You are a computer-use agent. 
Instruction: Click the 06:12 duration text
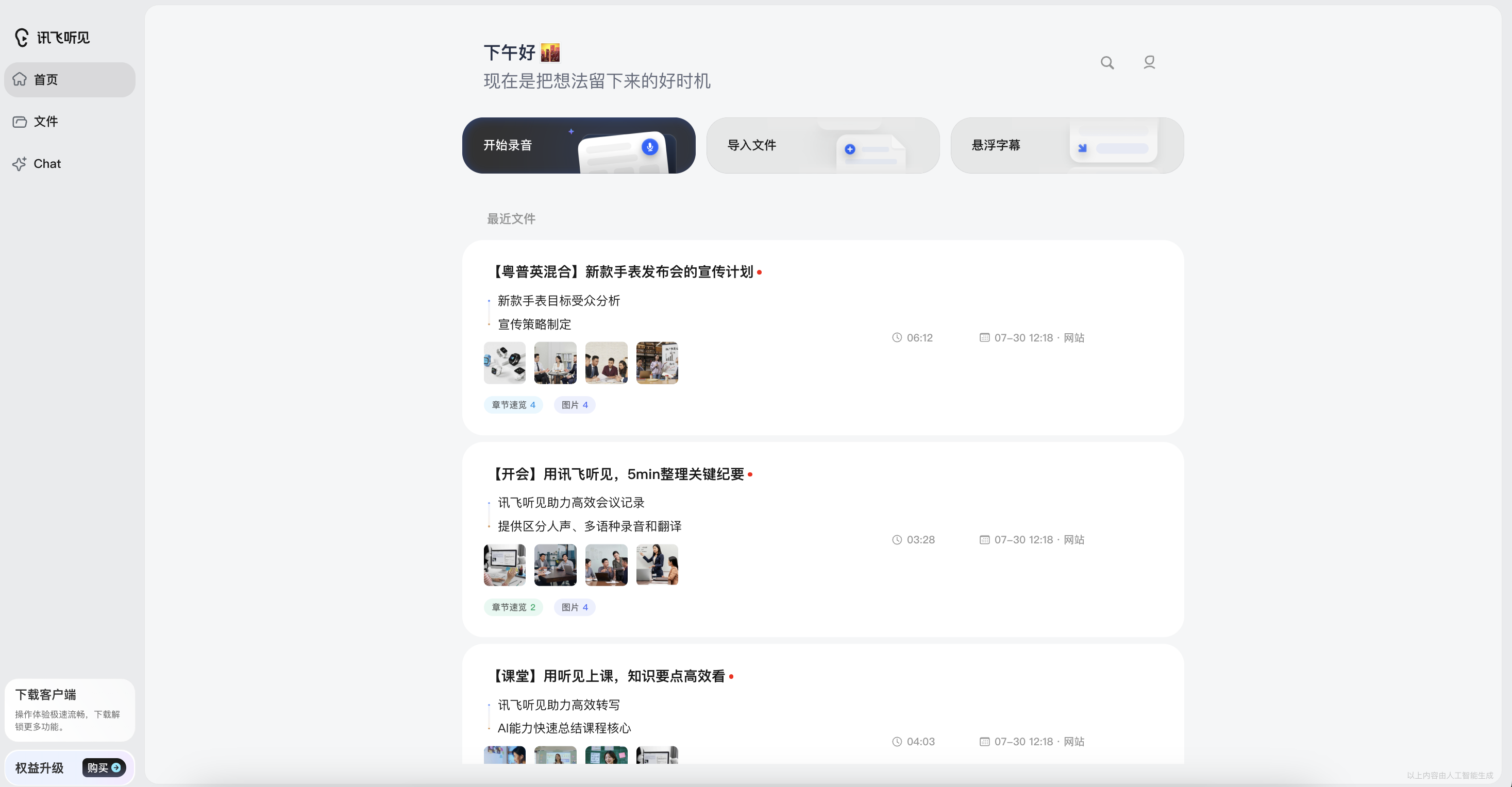[920, 338]
